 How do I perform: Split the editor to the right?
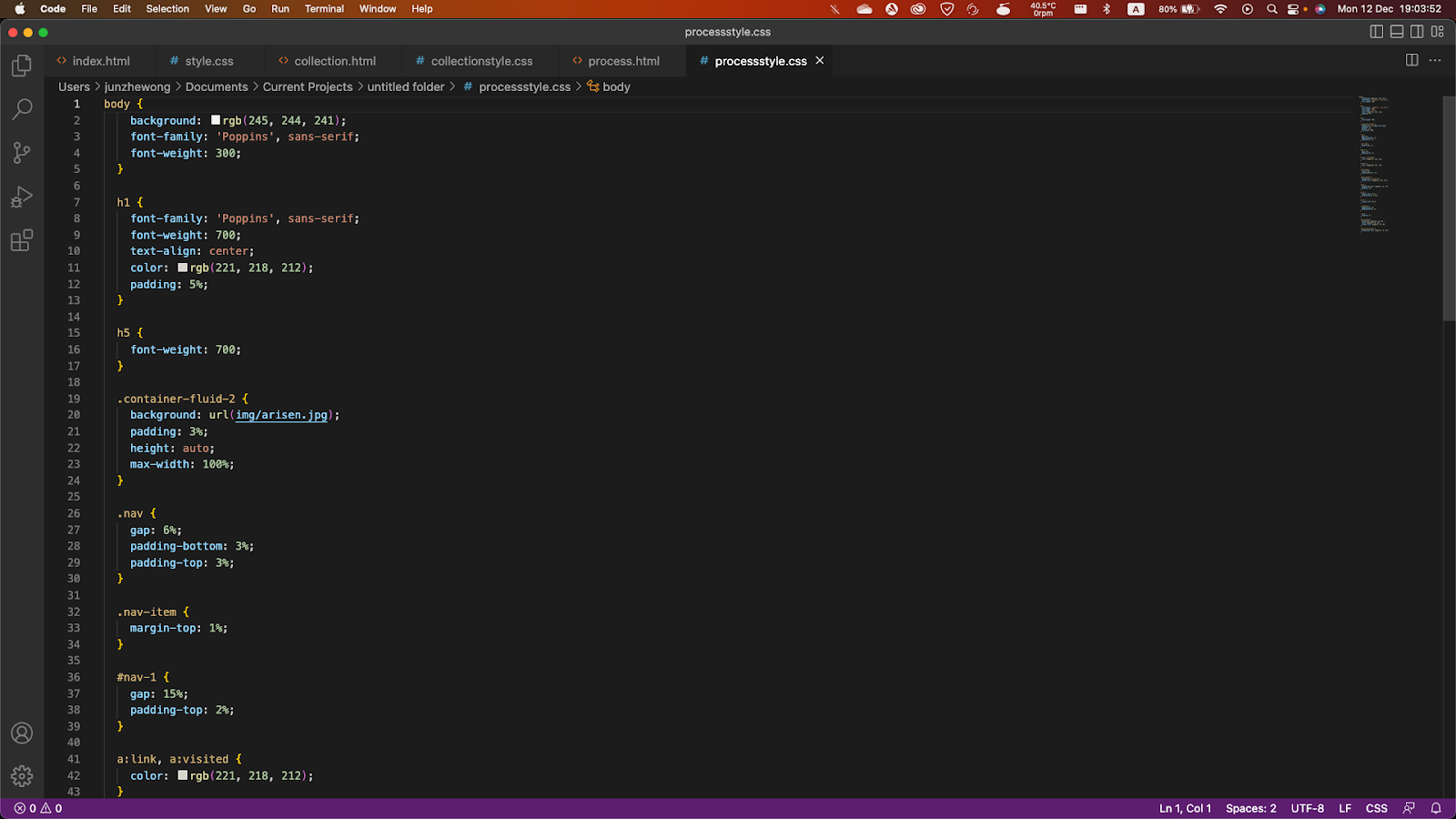coord(1411,60)
